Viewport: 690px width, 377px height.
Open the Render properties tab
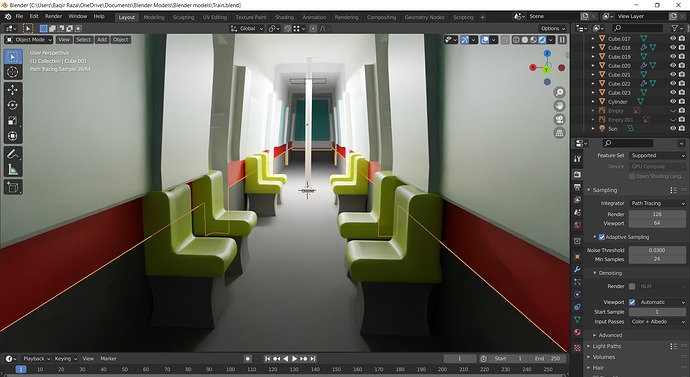pyautogui.click(x=577, y=175)
